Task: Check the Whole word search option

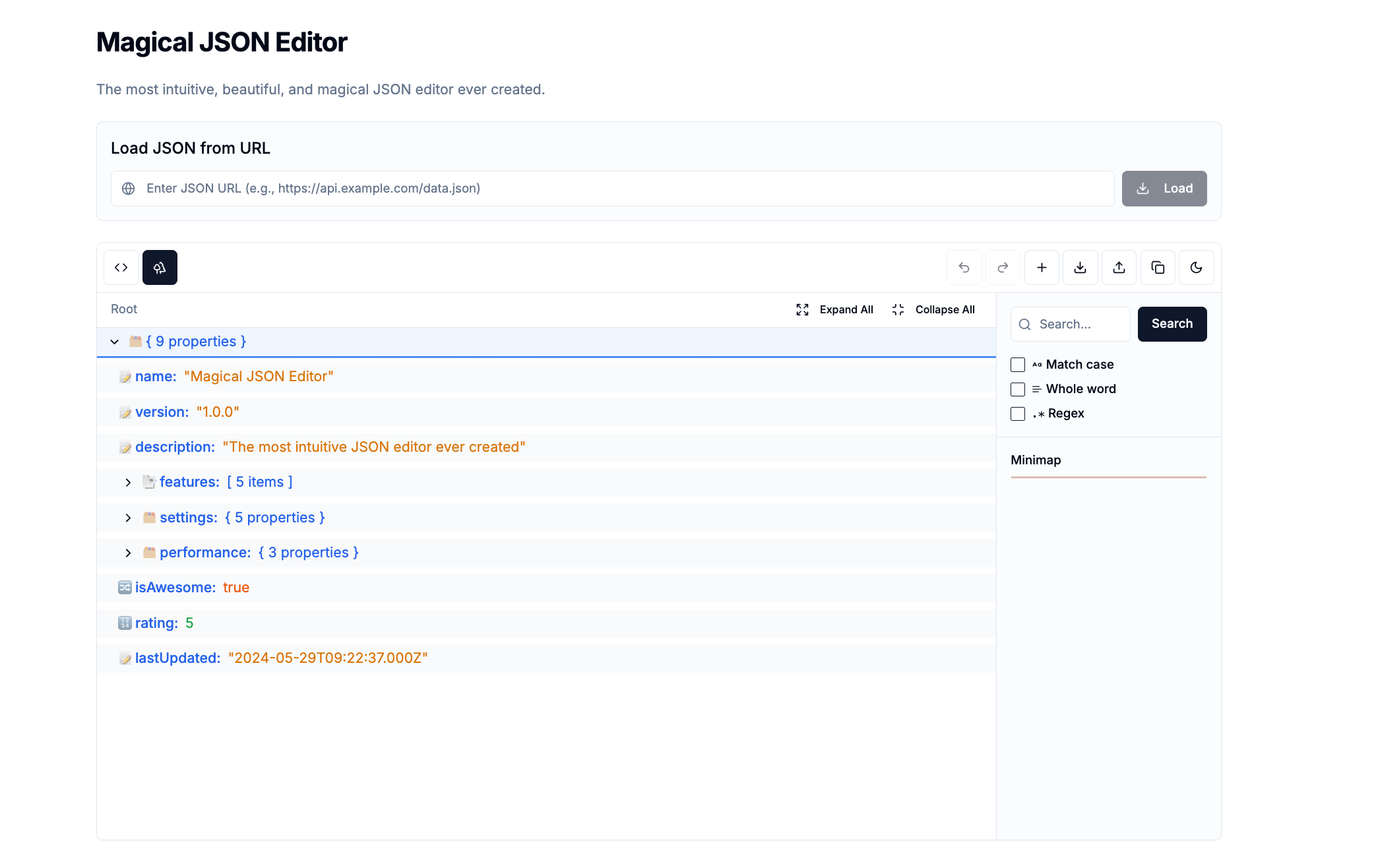Action: (x=1017, y=389)
